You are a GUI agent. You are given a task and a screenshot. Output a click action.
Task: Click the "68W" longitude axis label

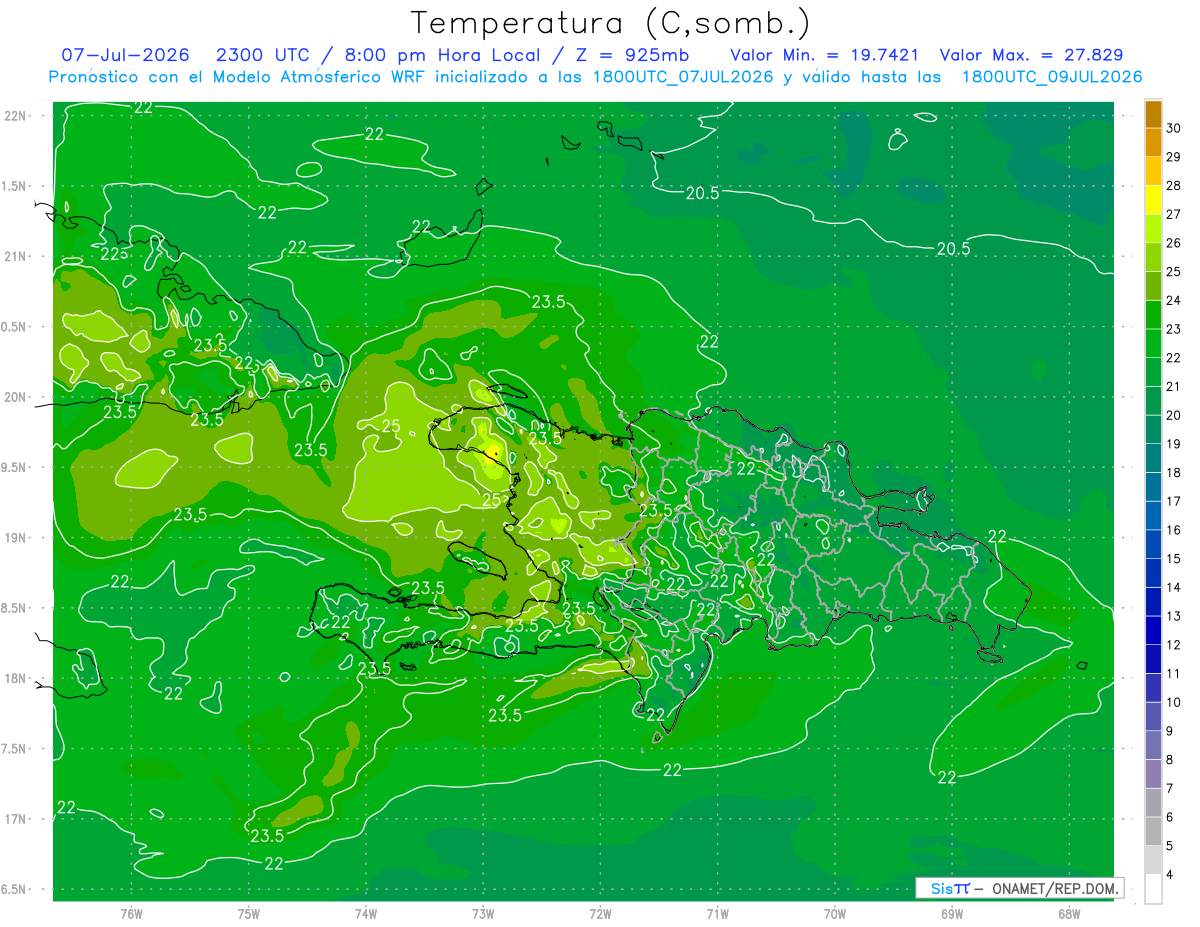[1069, 913]
